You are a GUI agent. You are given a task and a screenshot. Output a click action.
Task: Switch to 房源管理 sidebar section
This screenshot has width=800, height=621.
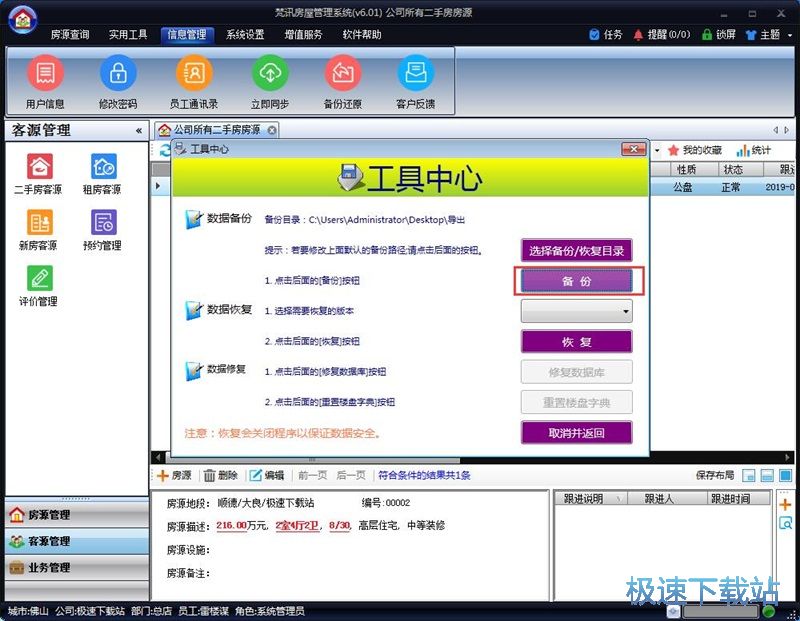tap(77, 515)
